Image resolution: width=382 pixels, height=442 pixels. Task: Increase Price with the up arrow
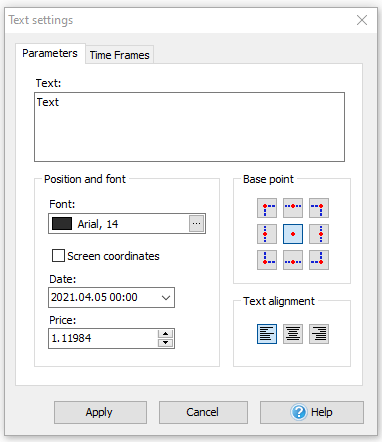coord(165,334)
